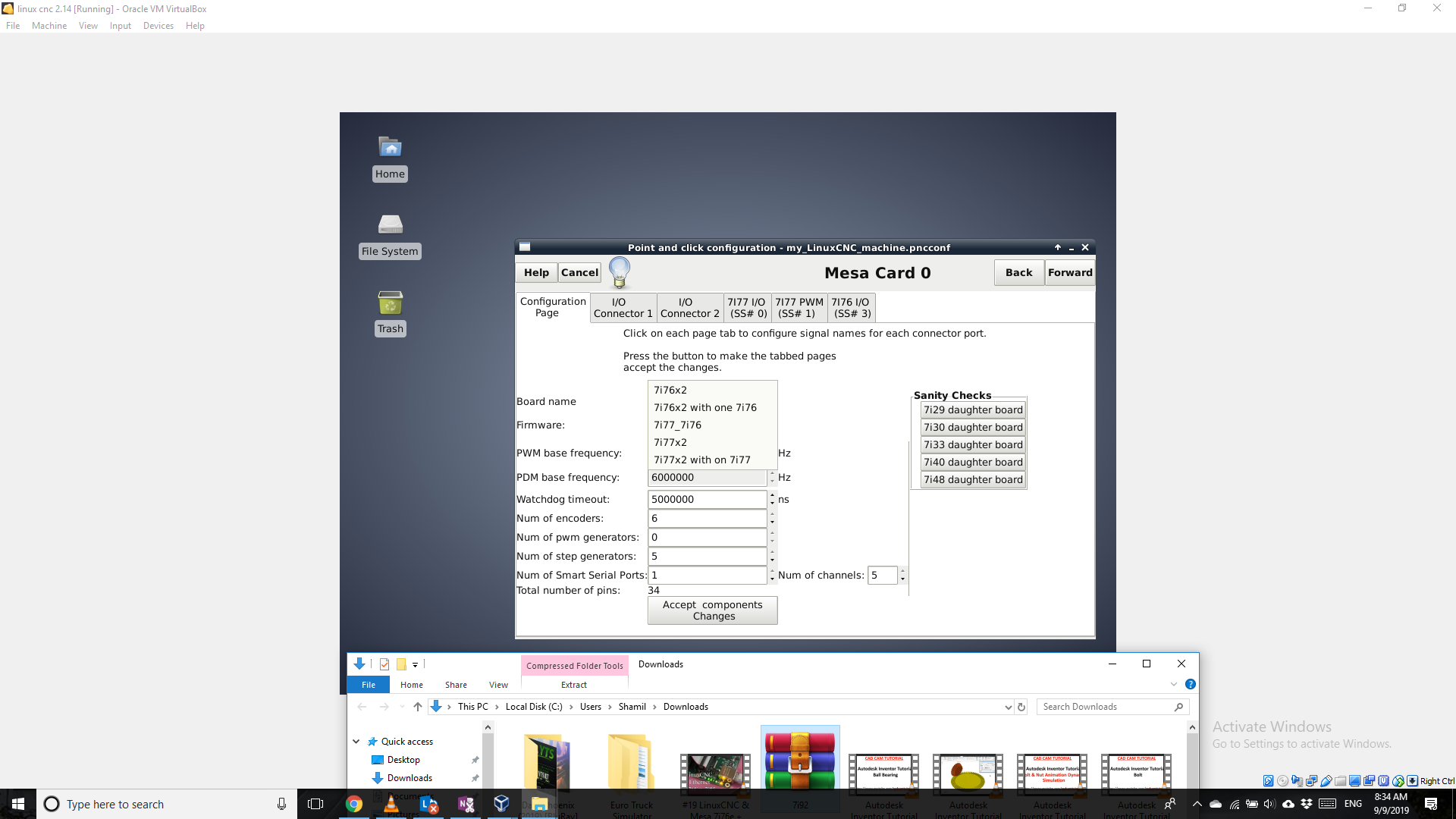
Task: Select 7i77x2 option in dropdown list
Action: click(x=712, y=442)
